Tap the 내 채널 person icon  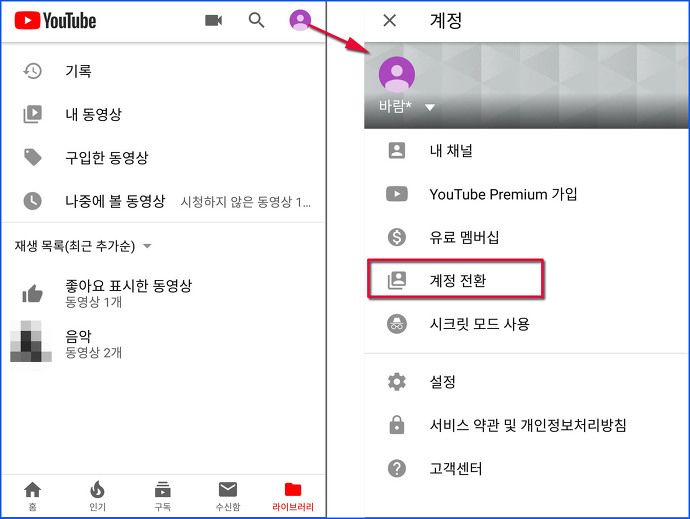[397, 151]
